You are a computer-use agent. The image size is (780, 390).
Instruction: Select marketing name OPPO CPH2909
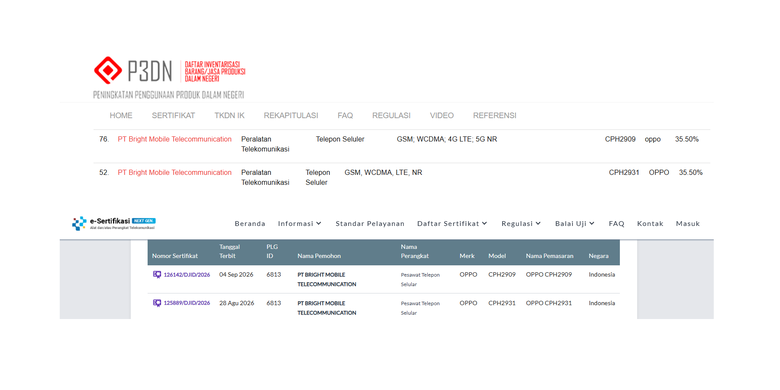click(549, 274)
